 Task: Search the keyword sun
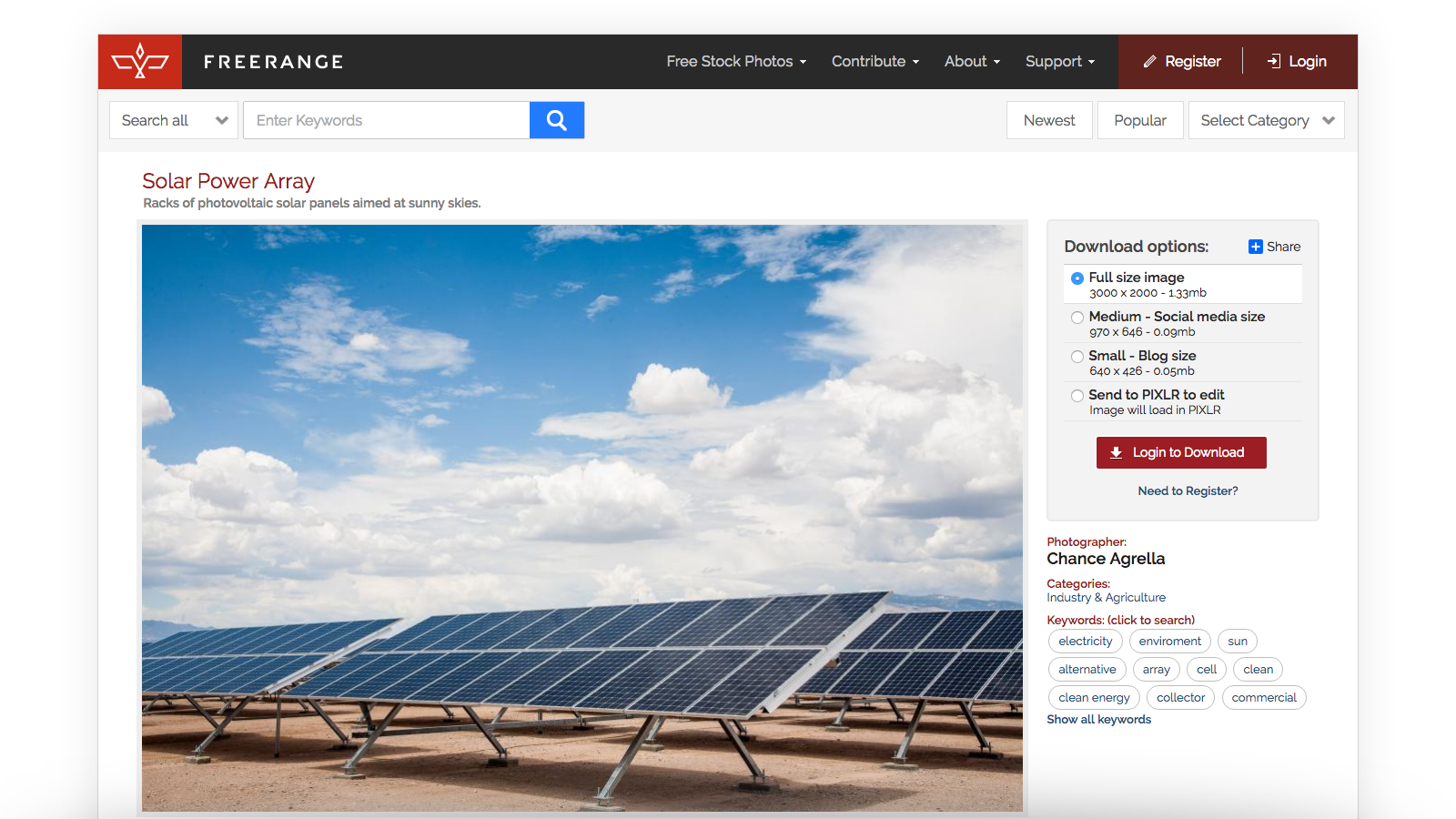1238,642
